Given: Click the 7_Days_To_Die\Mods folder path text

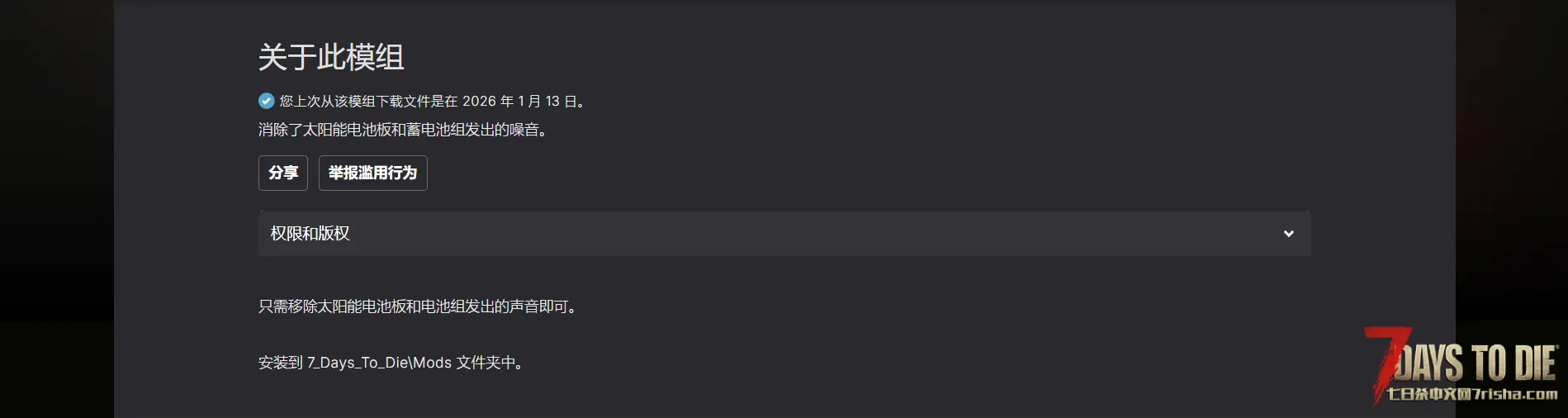Looking at the screenshot, I should [379, 363].
